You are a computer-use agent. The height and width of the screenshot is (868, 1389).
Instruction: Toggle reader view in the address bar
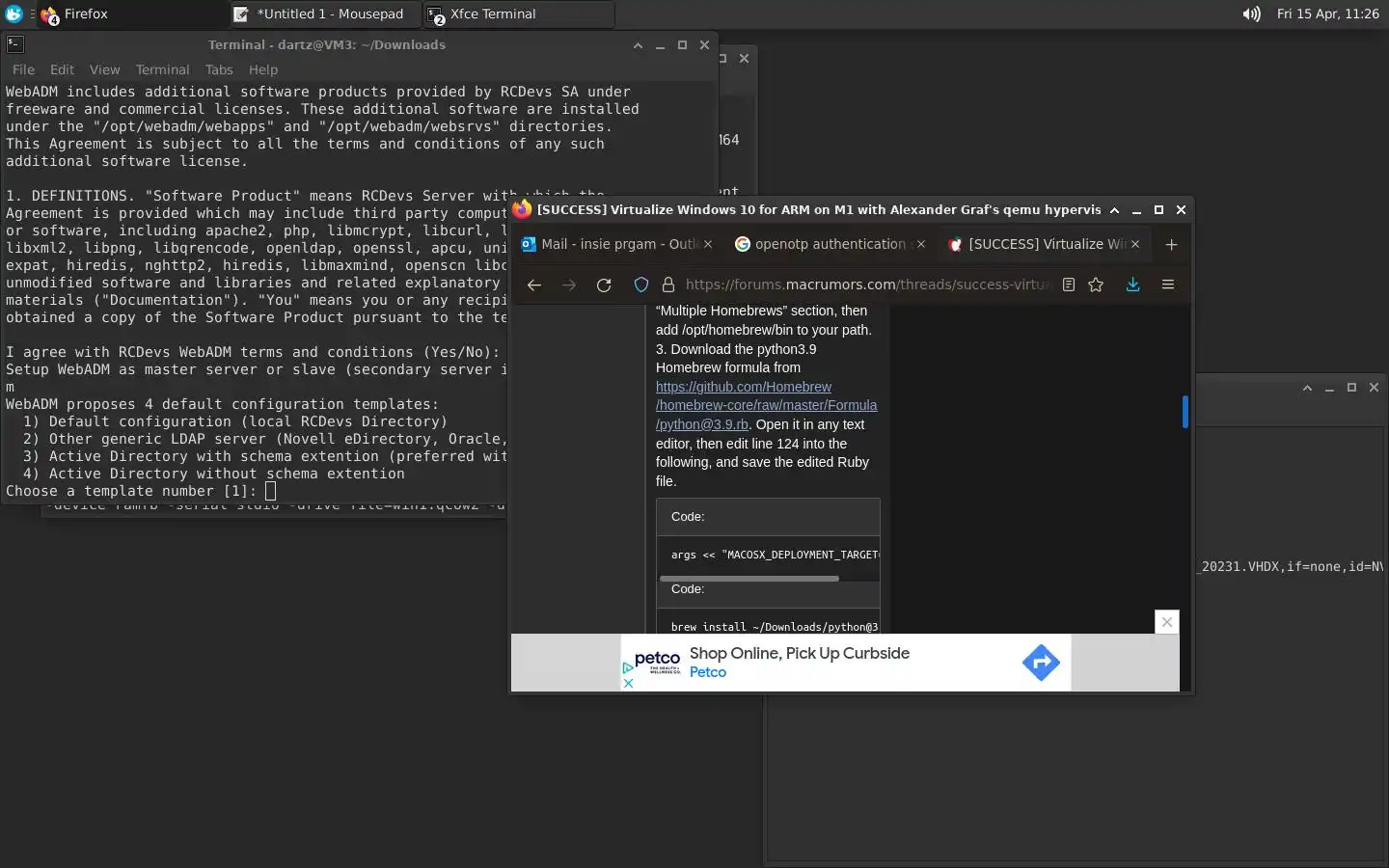(x=1068, y=285)
